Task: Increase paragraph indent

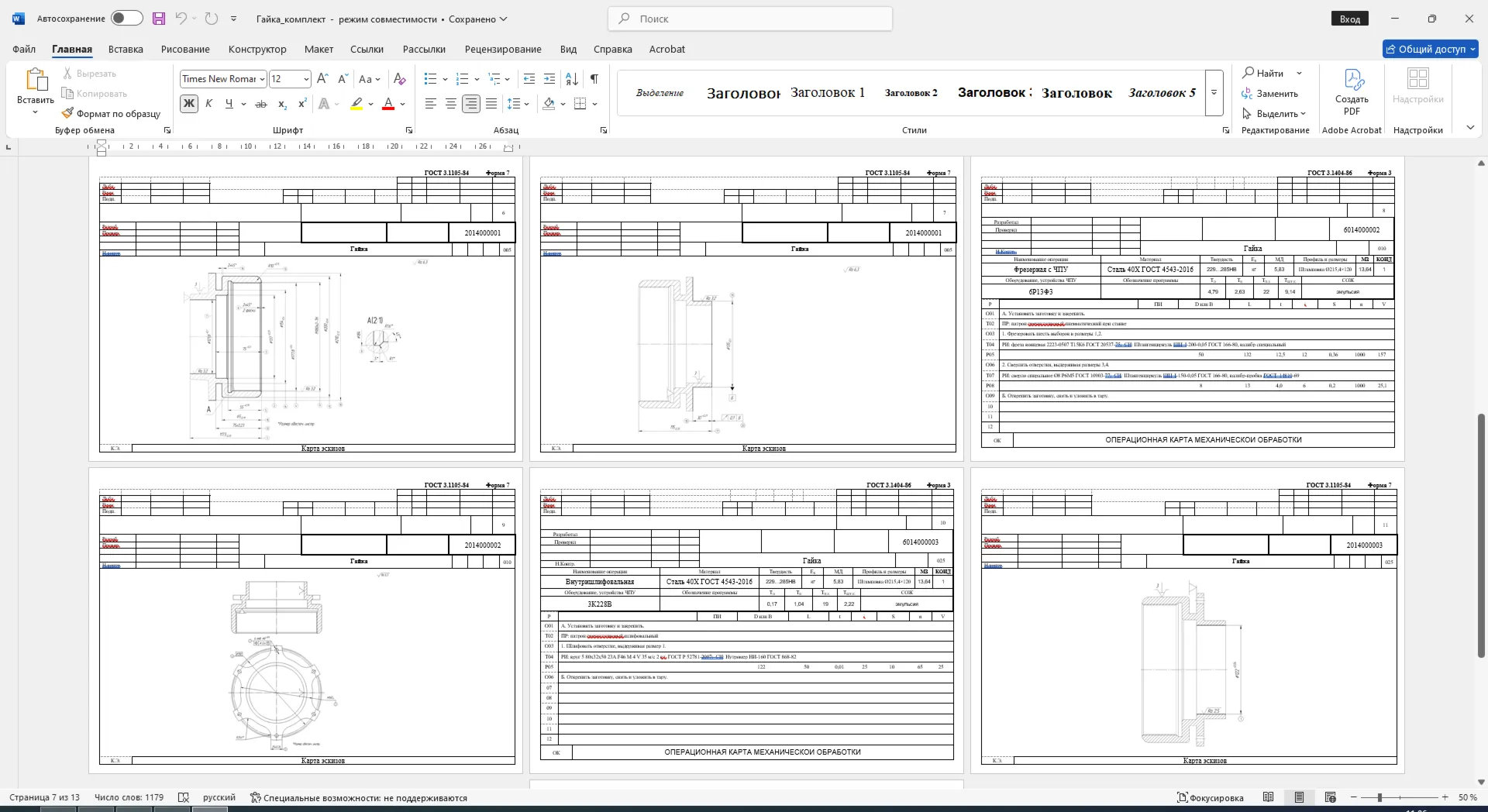Action: tap(549, 78)
